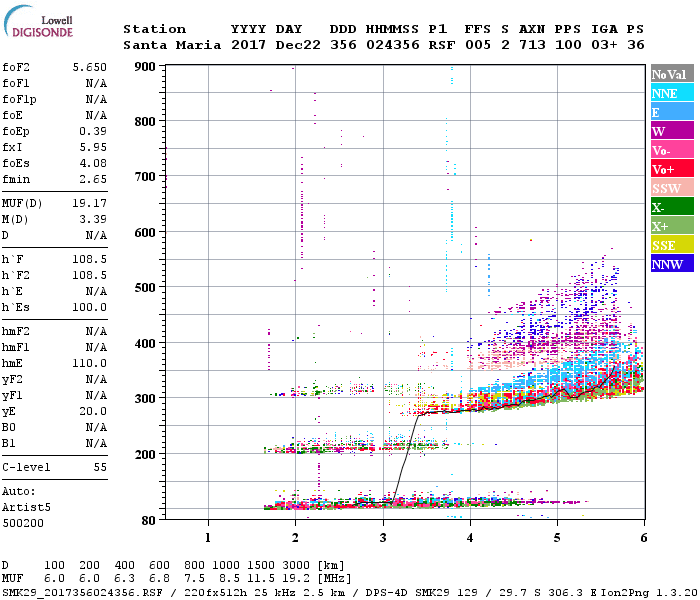This screenshot has height=600, width=700.
Task: Select the W purple legend swatch
Action: point(672,131)
